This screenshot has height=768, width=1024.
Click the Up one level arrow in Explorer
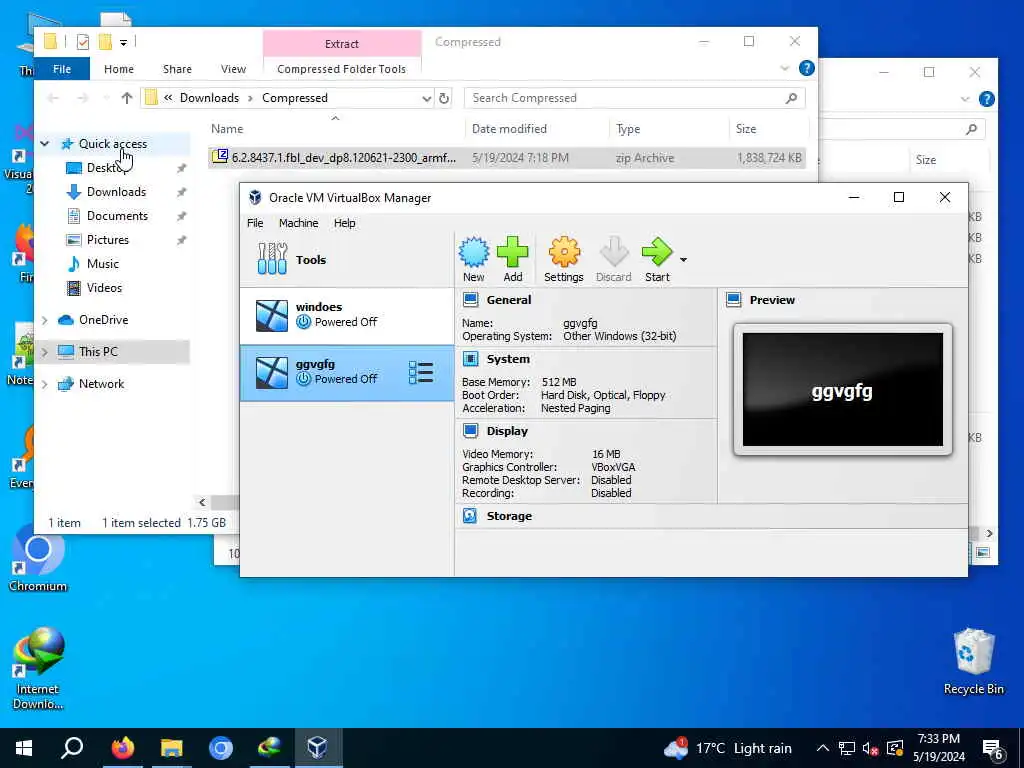tap(127, 98)
